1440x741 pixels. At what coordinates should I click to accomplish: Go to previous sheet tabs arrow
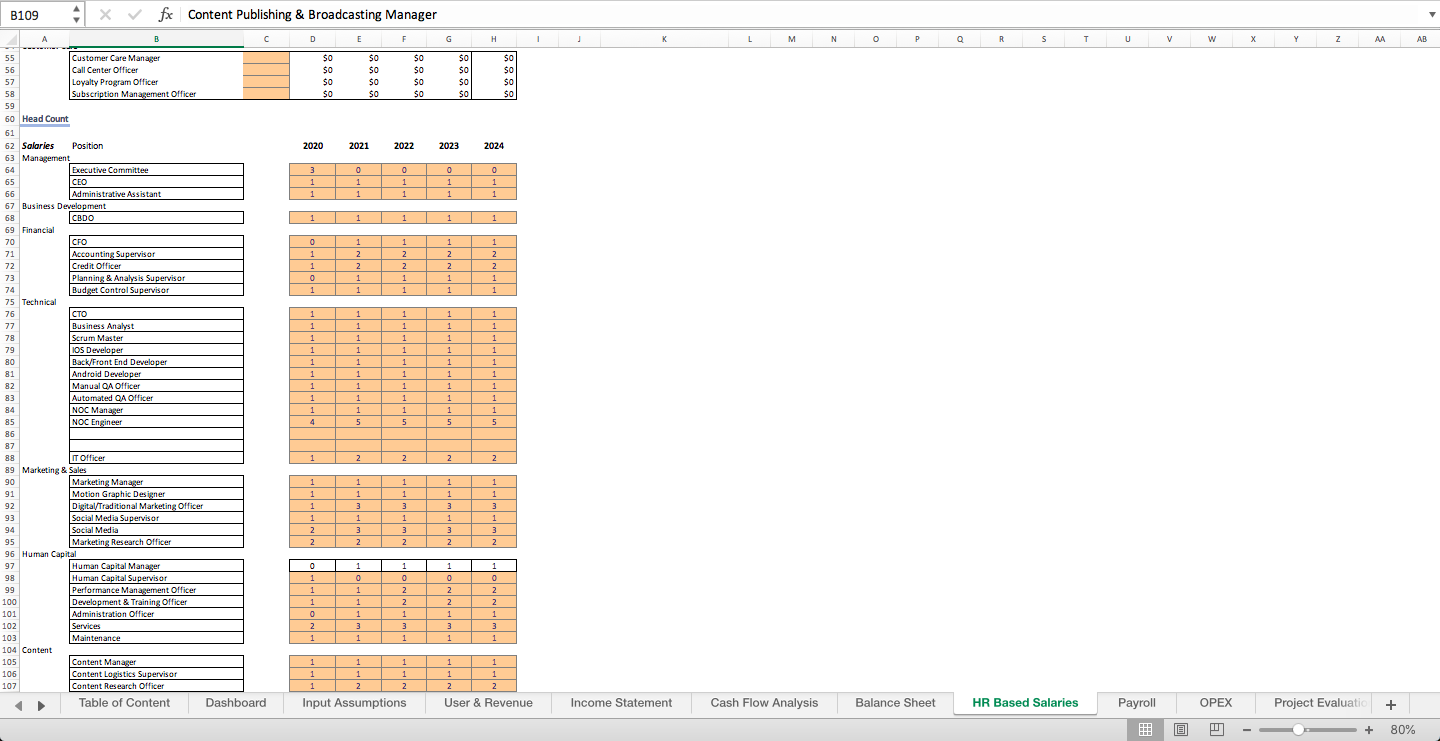pos(19,705)
